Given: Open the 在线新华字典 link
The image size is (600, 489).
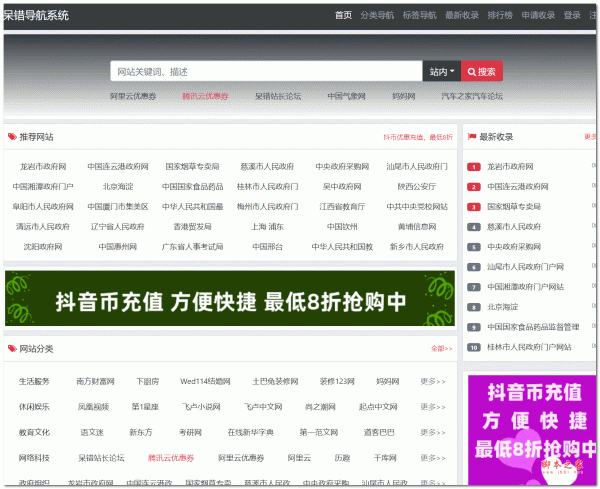Looking at the screenshot, I should pyautogui.click(x=251, y=432).
